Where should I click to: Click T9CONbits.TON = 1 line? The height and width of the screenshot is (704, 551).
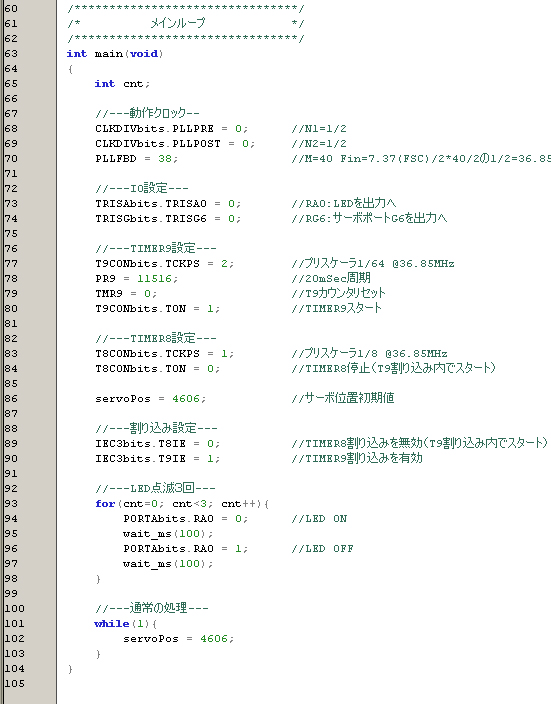tap(157, 309)
